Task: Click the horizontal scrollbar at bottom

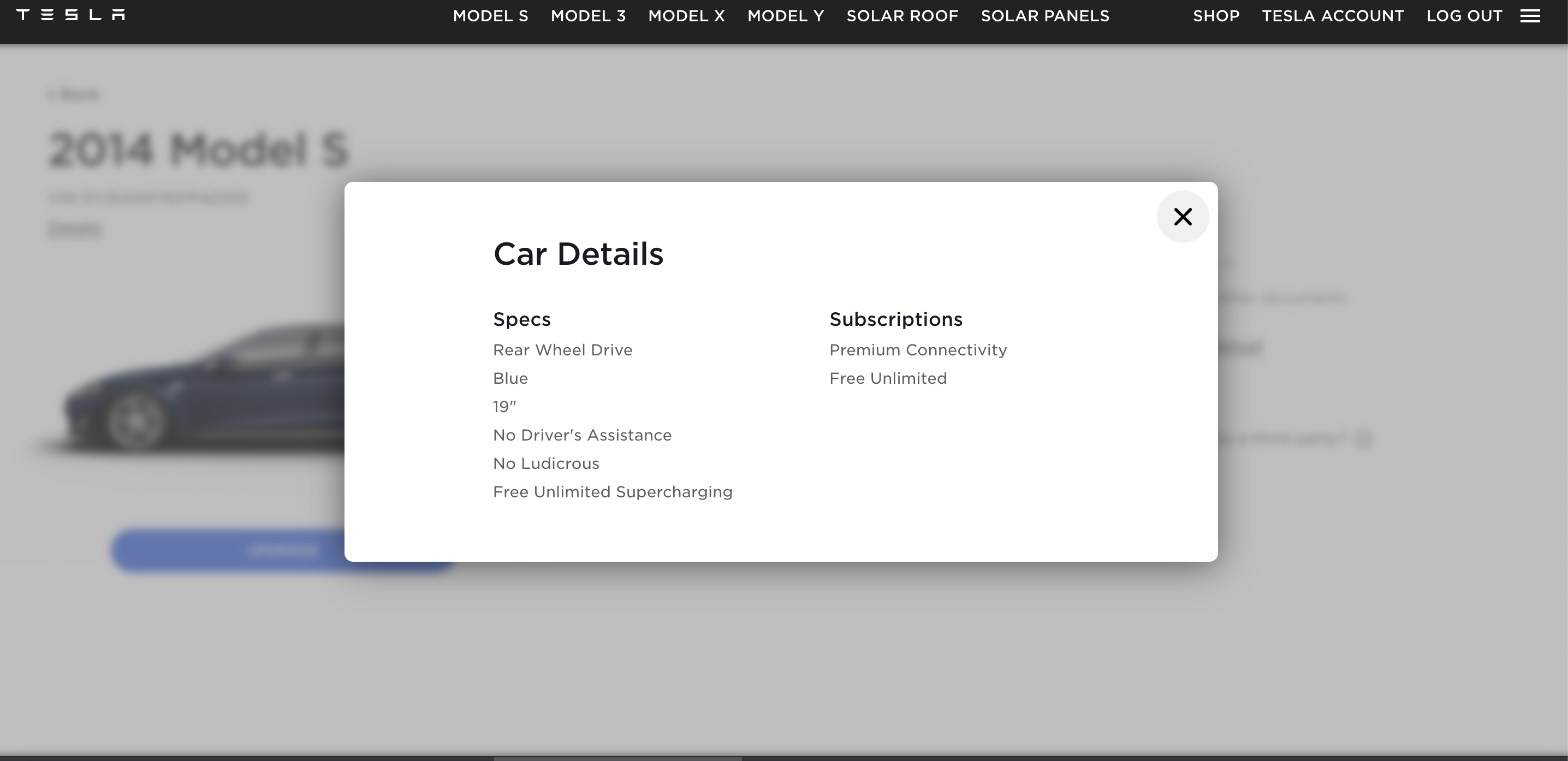Action: click(617, 758)
